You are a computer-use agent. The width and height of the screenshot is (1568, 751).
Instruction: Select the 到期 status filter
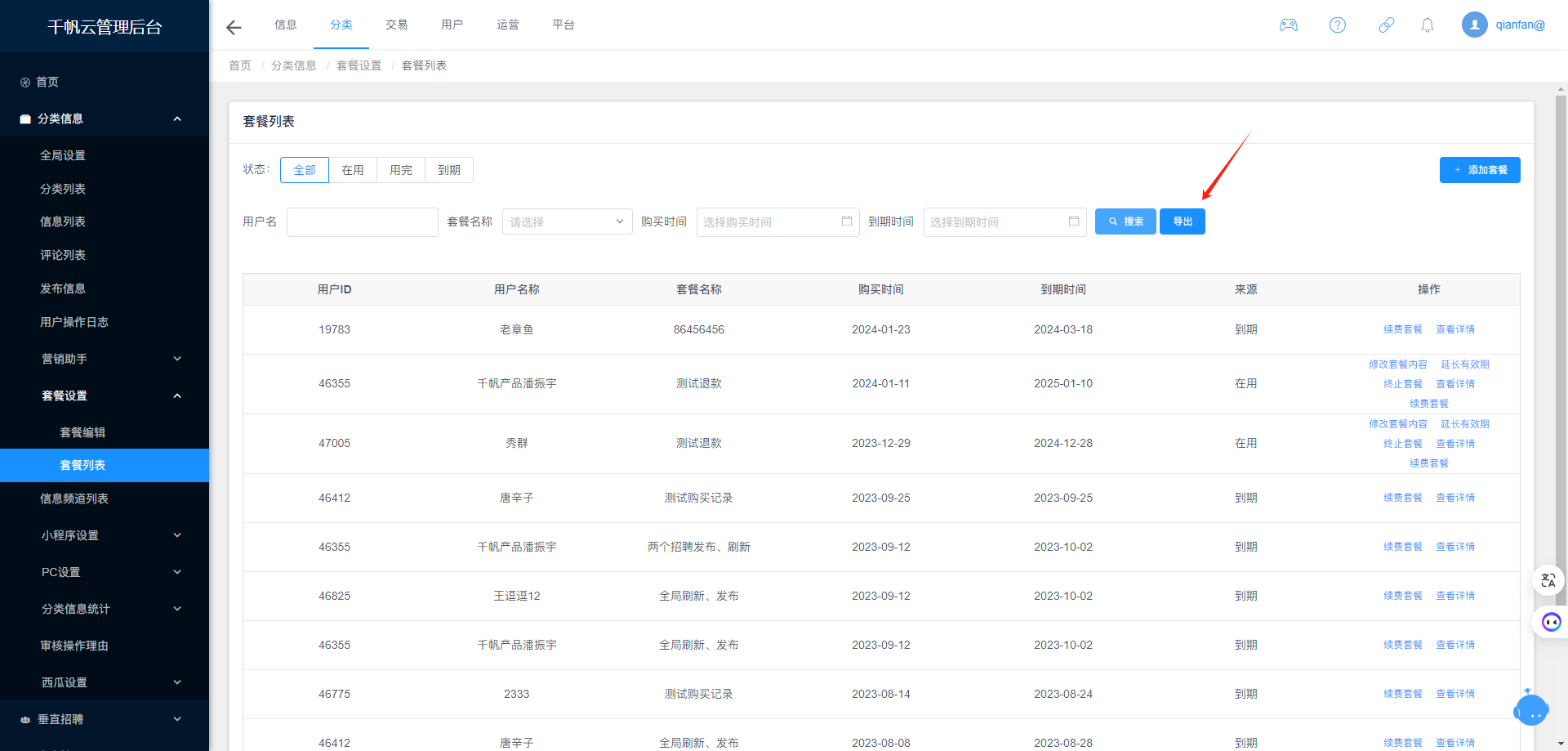[x=449, y=170]
